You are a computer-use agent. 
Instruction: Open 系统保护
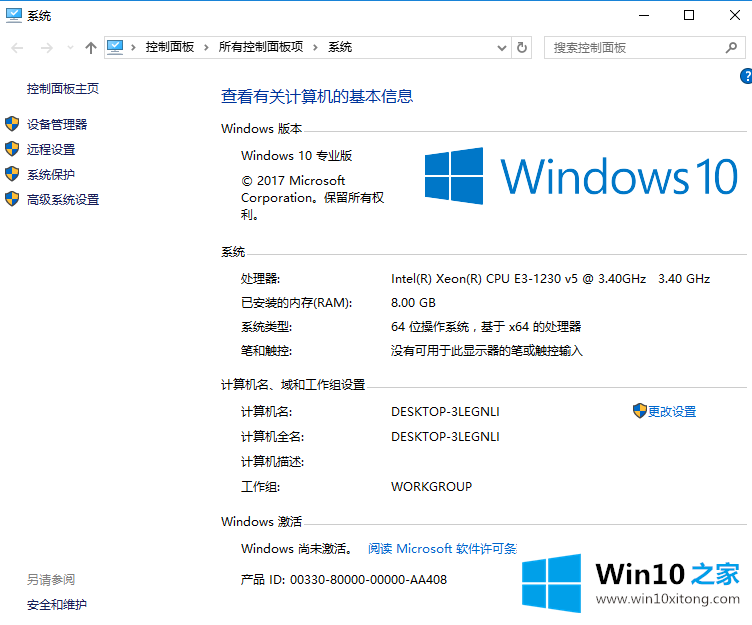coord(51,175)
